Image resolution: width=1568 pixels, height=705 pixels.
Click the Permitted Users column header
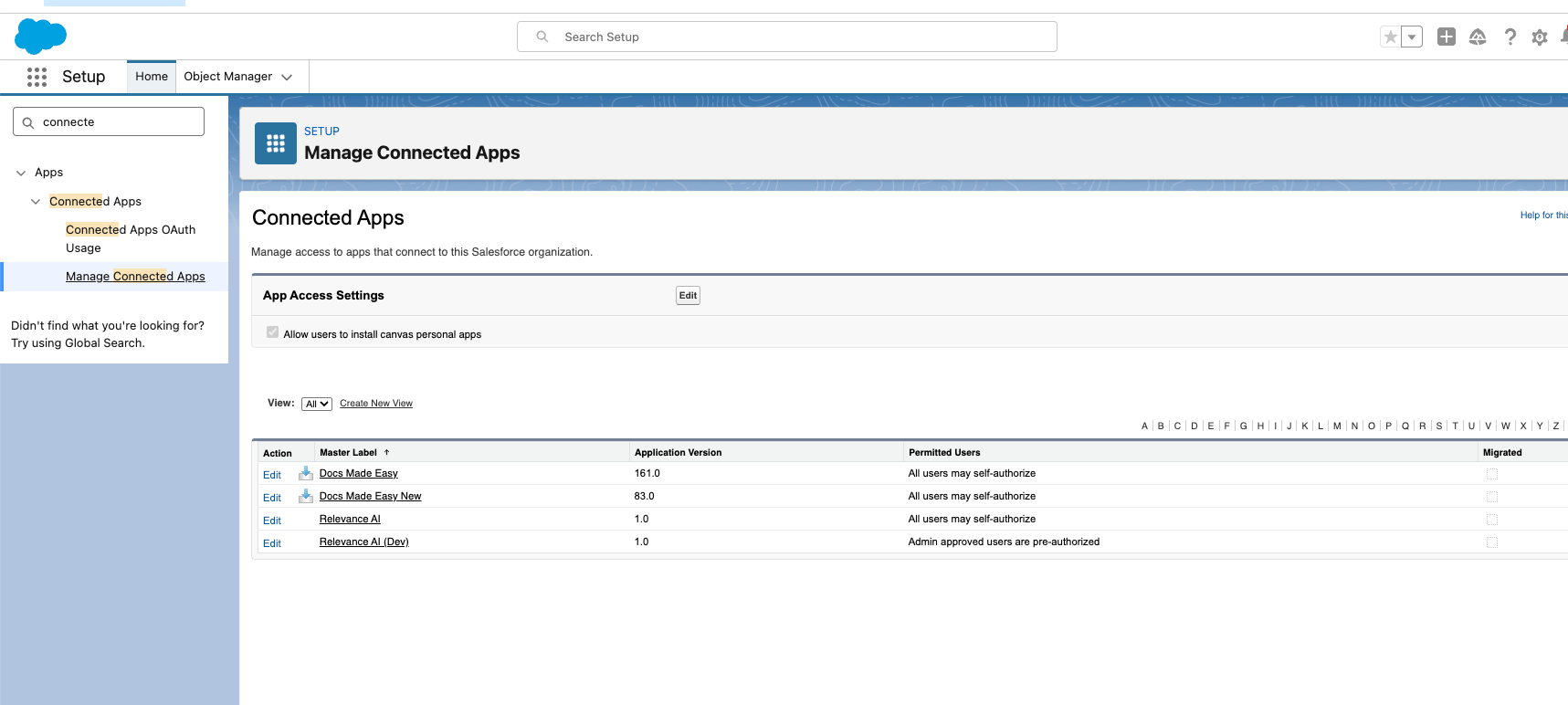pos(944,452)
